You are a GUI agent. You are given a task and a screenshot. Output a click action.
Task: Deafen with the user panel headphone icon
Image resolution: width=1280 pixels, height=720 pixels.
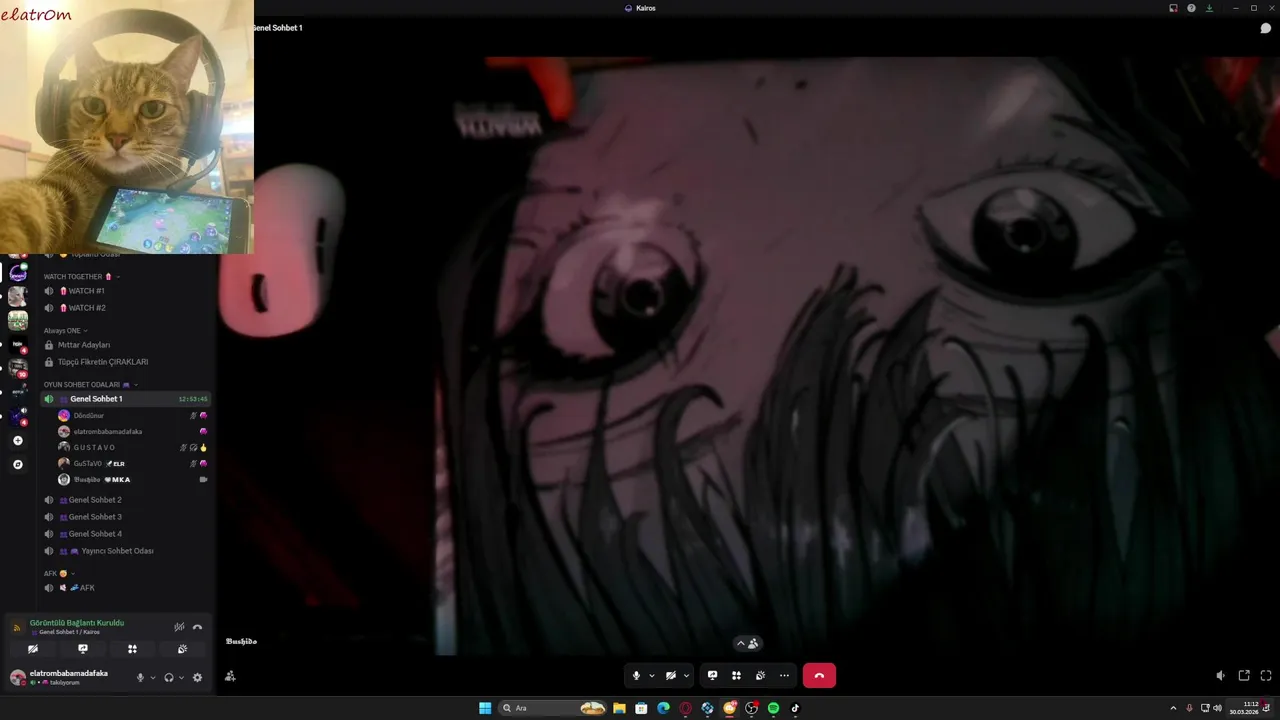tap(168, 677)
